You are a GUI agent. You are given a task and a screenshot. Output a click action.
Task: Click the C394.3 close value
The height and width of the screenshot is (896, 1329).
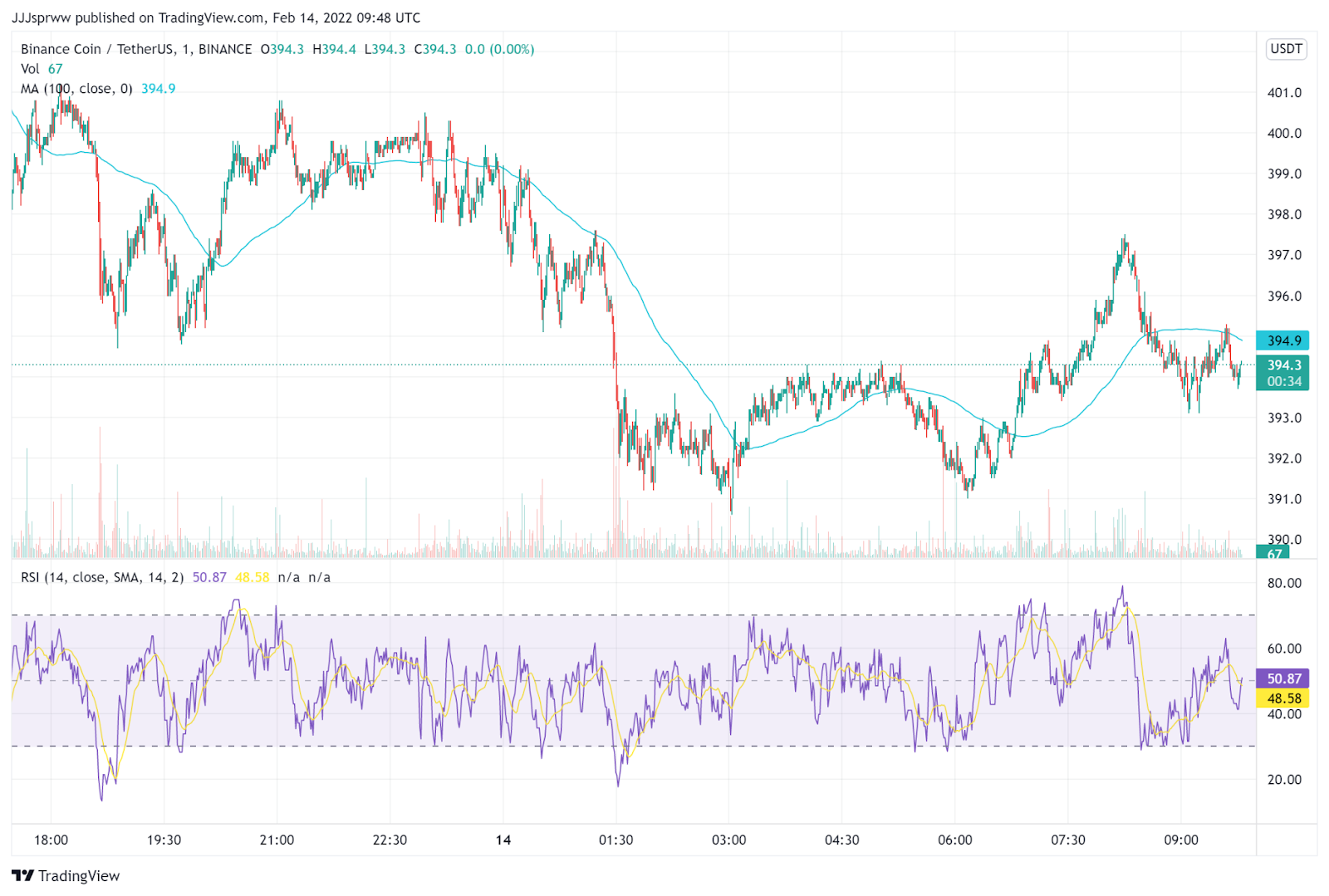tap(435, 49)
